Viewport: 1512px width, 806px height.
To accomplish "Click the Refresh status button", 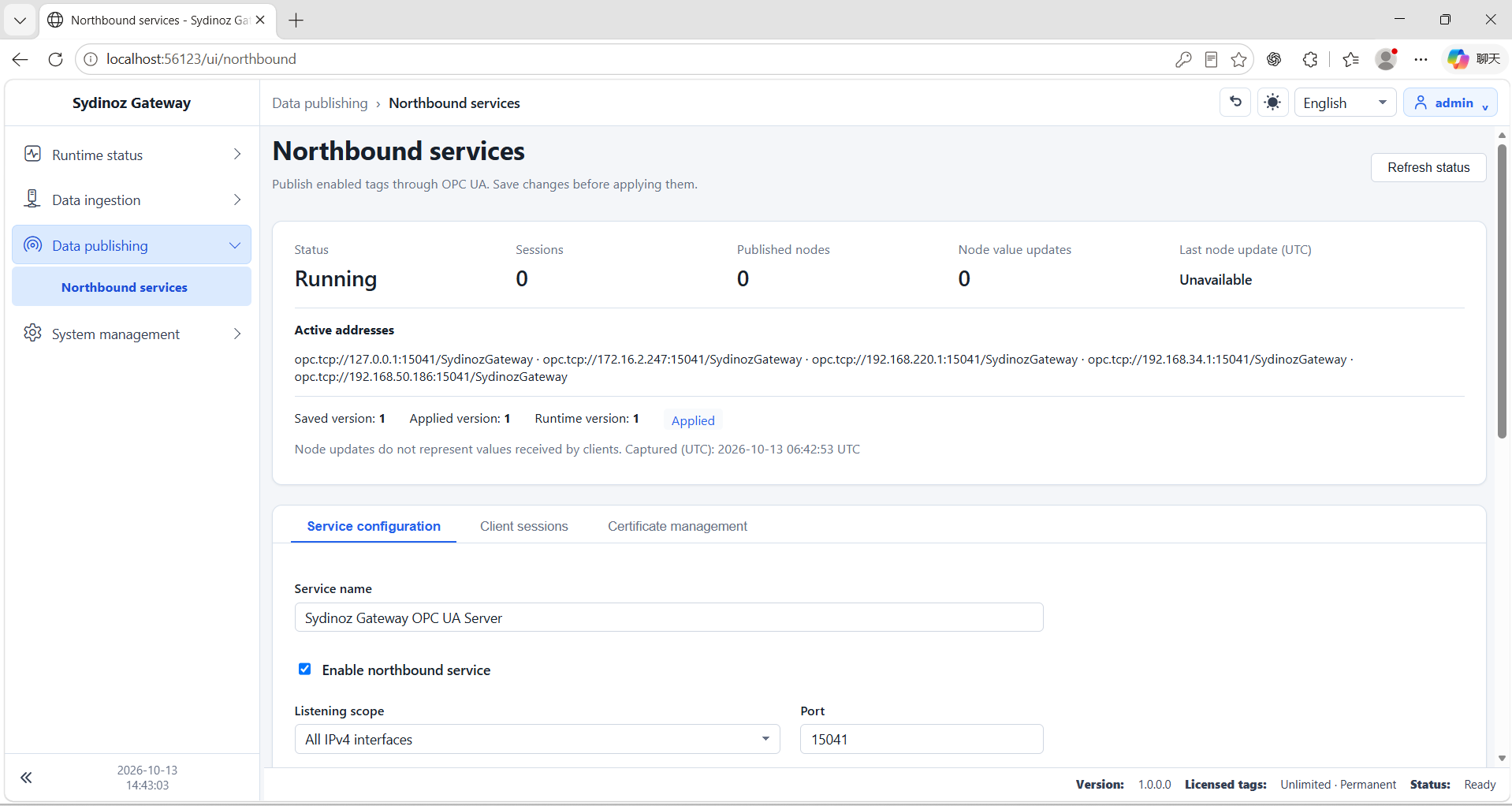I will point(1428,167).
